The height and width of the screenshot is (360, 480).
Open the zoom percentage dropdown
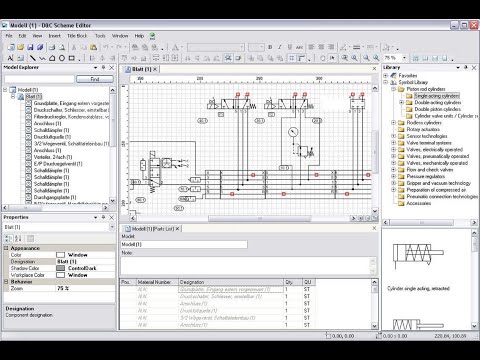[x=404, y=58]
